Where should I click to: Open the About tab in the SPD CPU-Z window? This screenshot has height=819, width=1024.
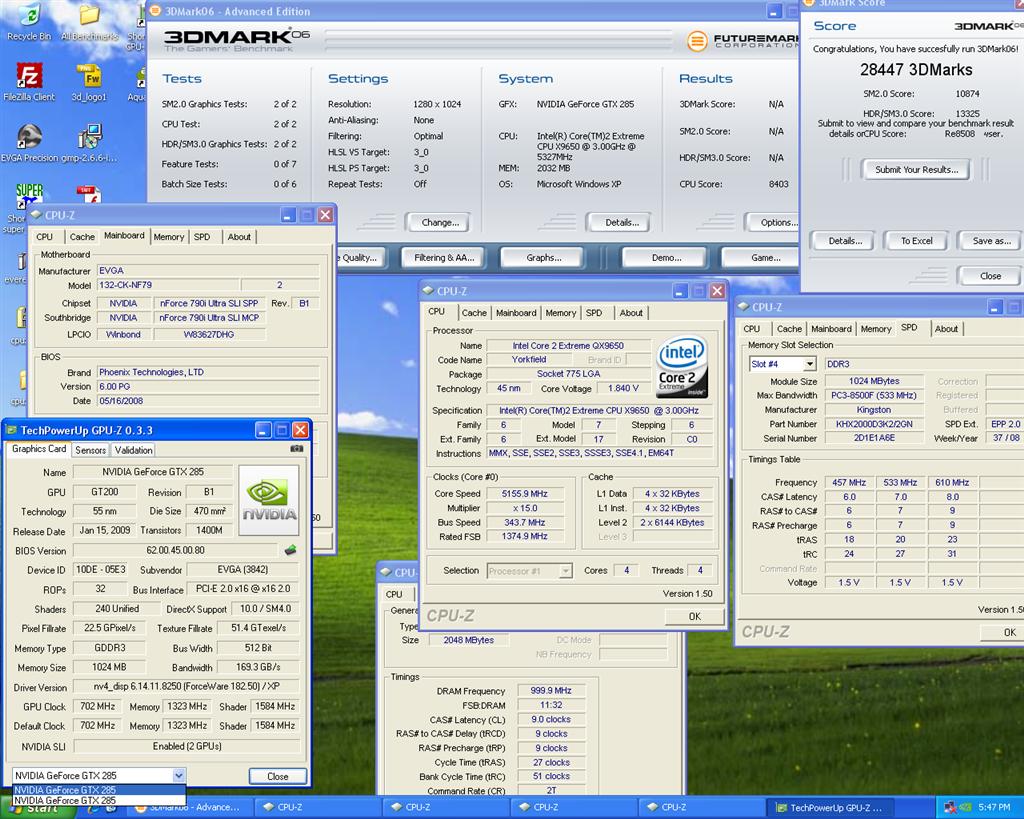coord(946,329)
